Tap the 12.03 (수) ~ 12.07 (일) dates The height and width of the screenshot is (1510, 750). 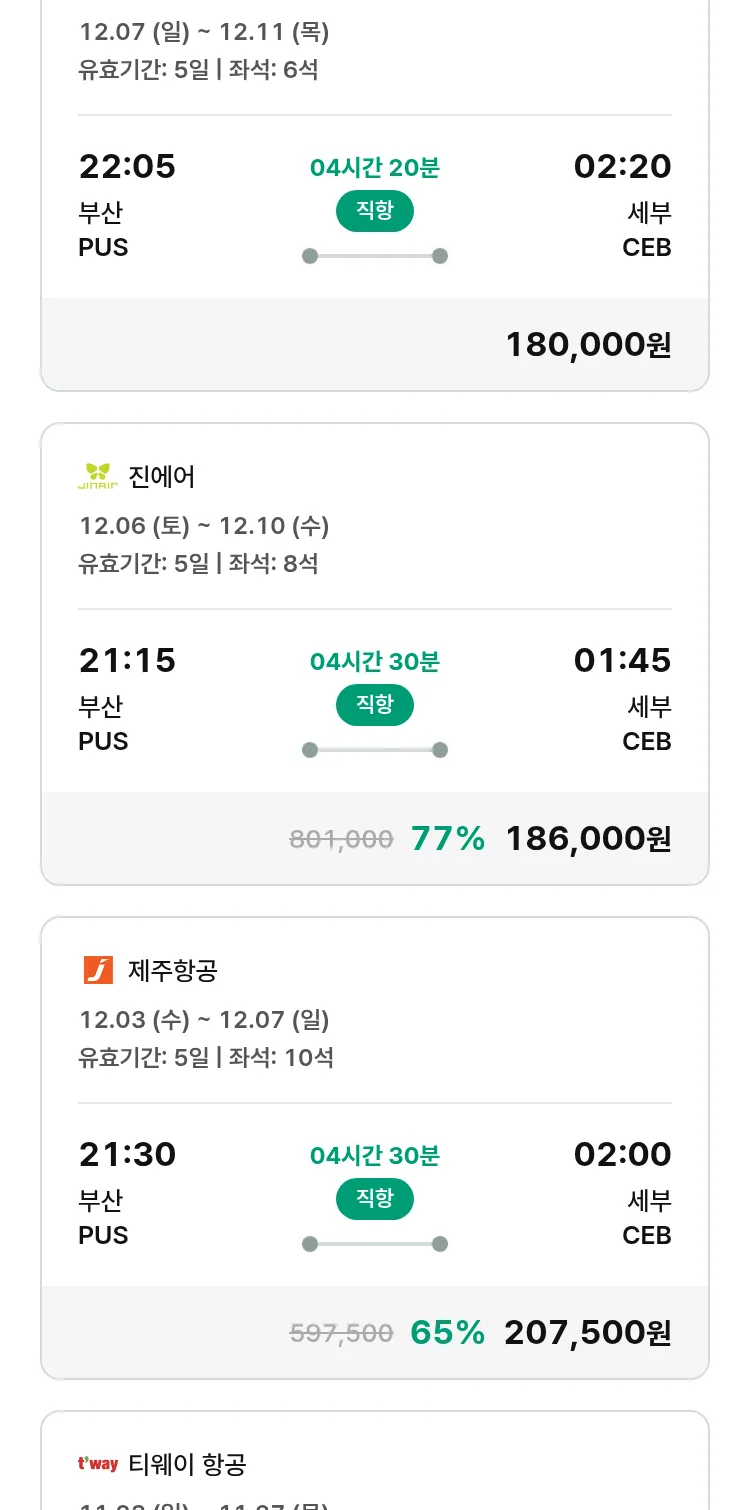tap(204, 1020)
